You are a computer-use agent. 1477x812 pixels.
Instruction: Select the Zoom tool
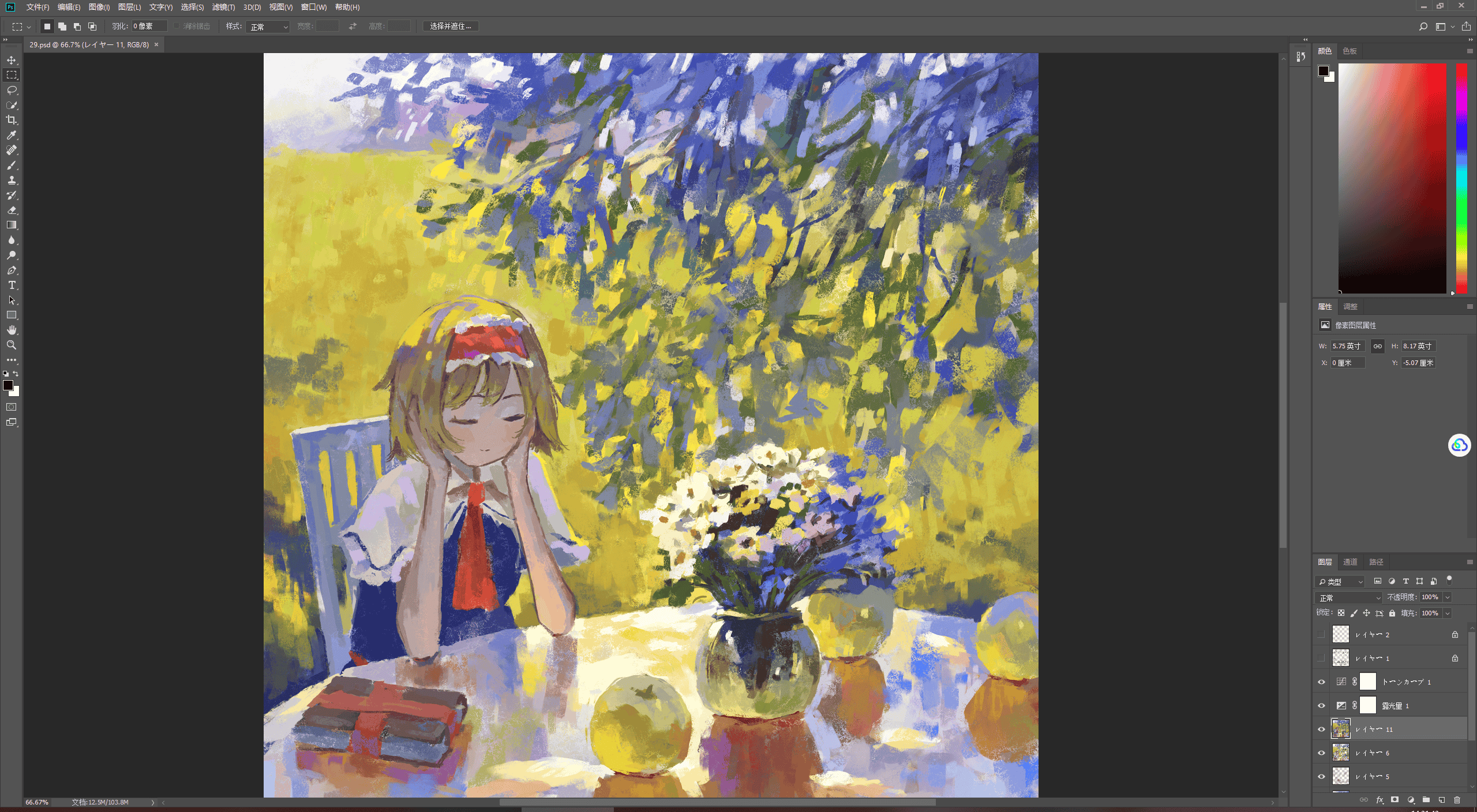(x=12, y=345)
